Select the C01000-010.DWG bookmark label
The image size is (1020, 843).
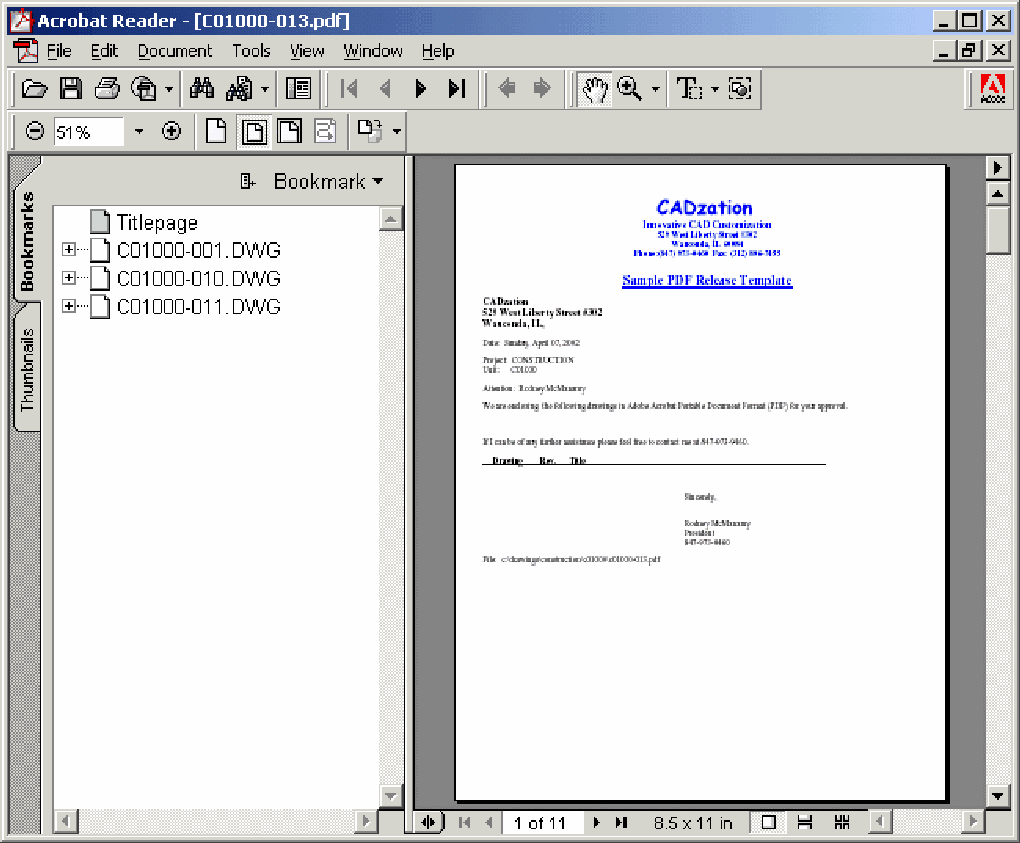click(198, 278)
